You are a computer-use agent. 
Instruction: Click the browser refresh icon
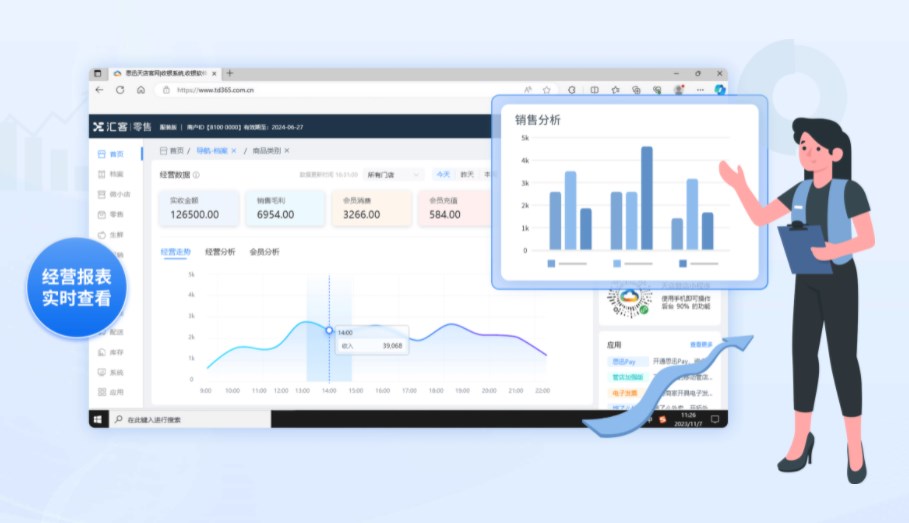click(120, 90)
